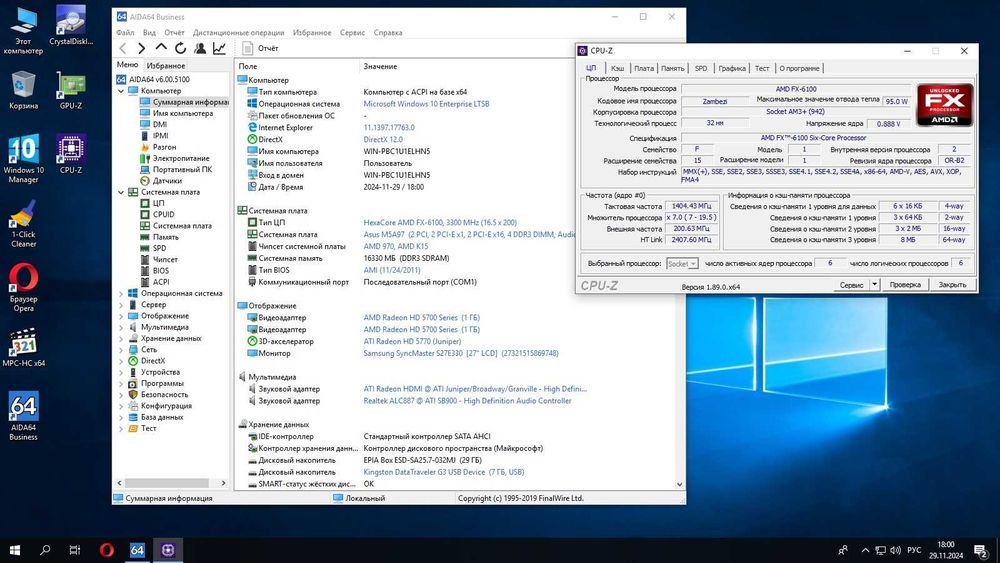The width and height of the screenshot is (1000, 563).
Task: Select the CPUID tree item
Action: click(163, 214)
